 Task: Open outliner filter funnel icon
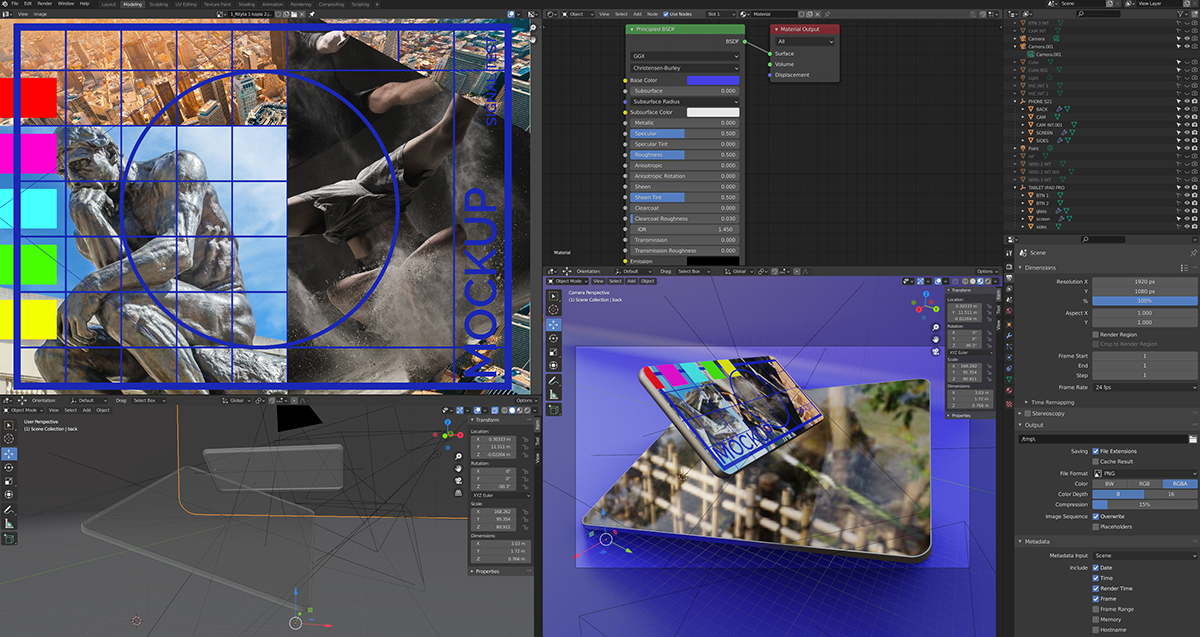click(x=1180, y=14)
